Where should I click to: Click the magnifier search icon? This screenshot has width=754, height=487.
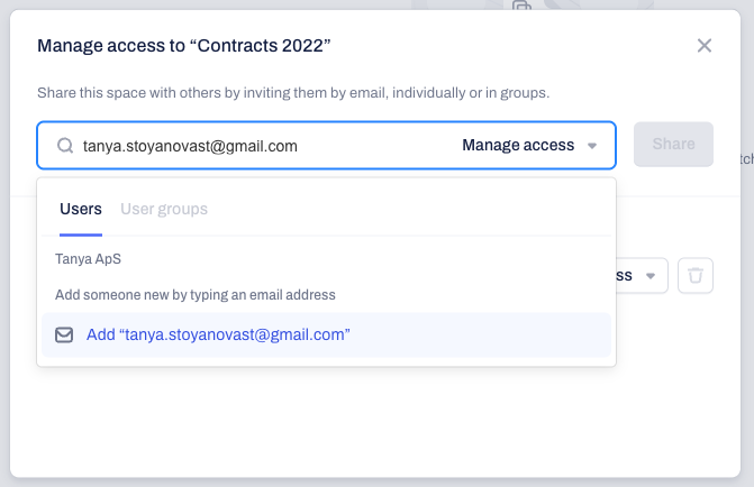tap(65, 145)
